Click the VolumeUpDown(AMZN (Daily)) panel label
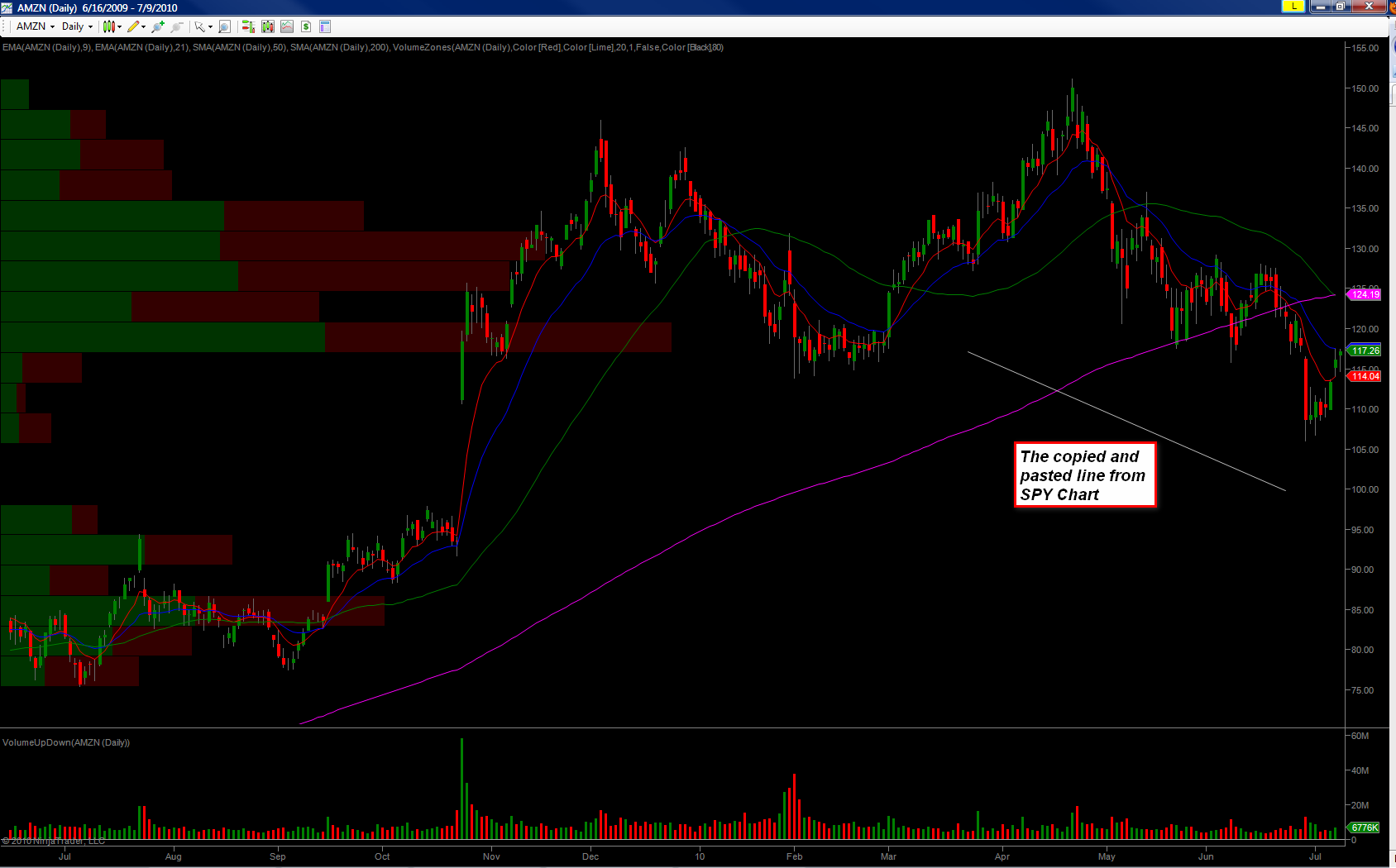Screen dimensions: 1396x868 tap(66, 742)
